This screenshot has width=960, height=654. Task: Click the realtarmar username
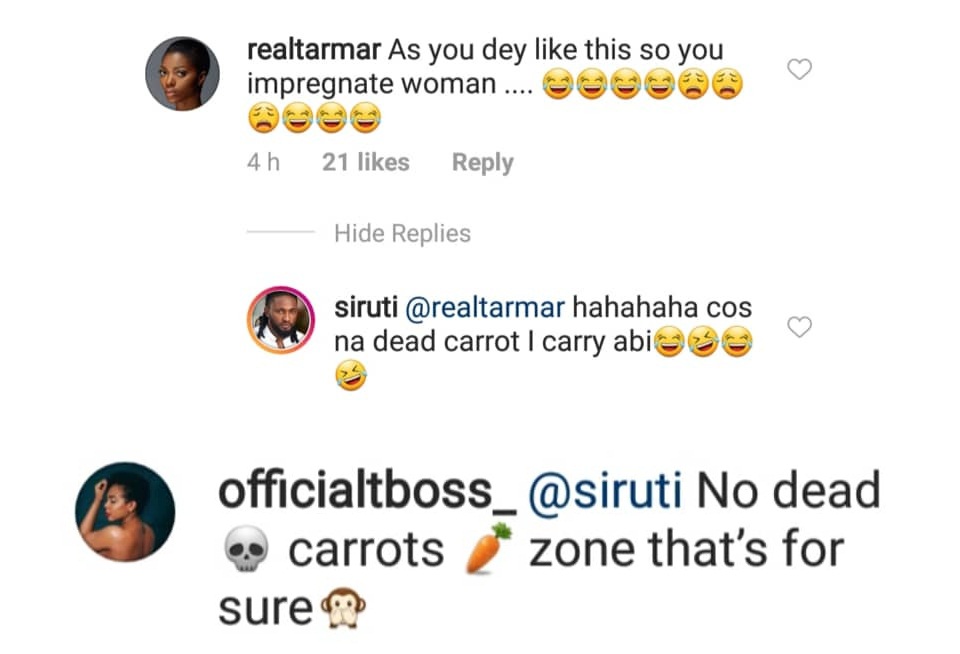click(x=312, y=49)
